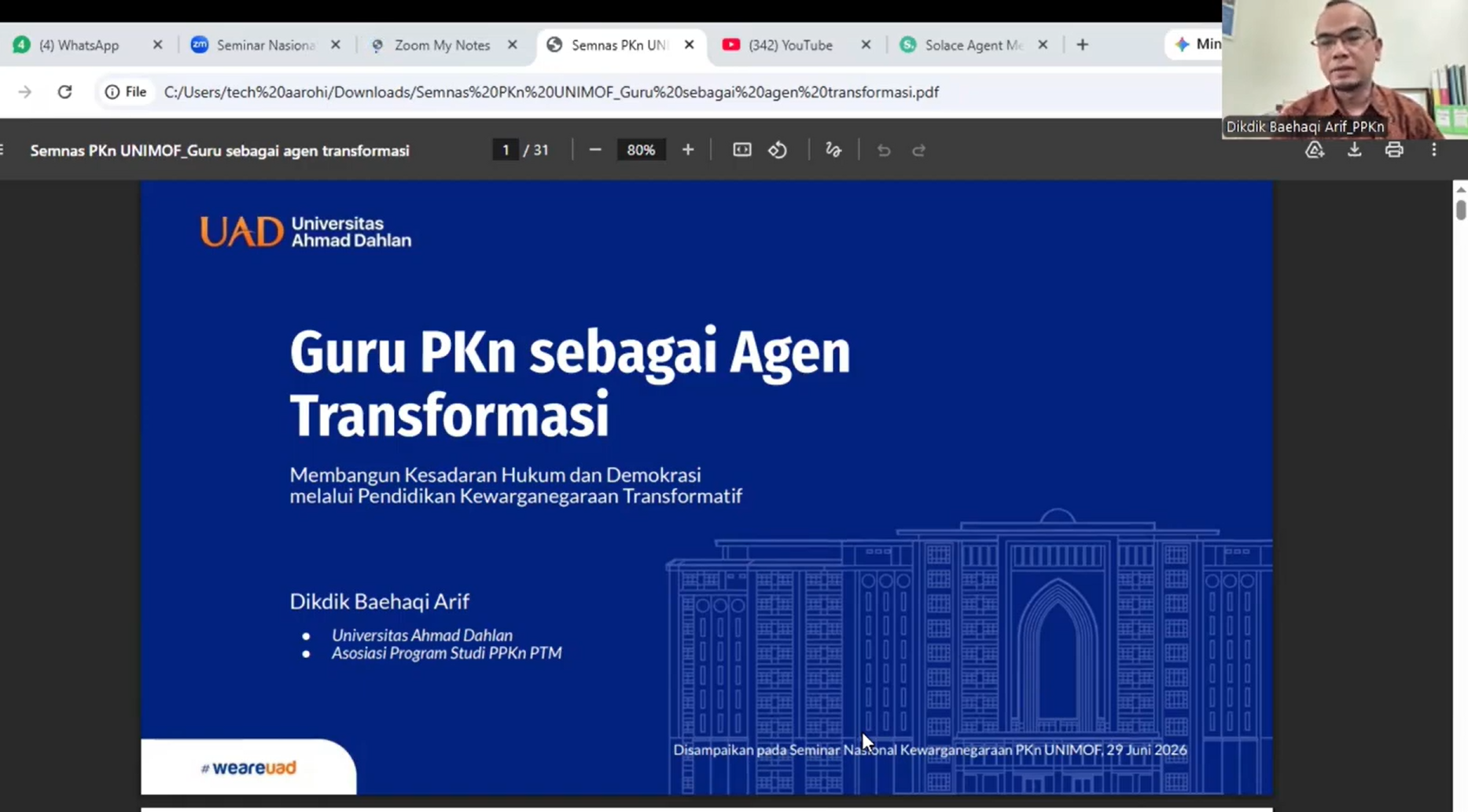Zoom in the PDF with plus
The width and height of the screenshot is (1468, 812).
pos(688,149)
